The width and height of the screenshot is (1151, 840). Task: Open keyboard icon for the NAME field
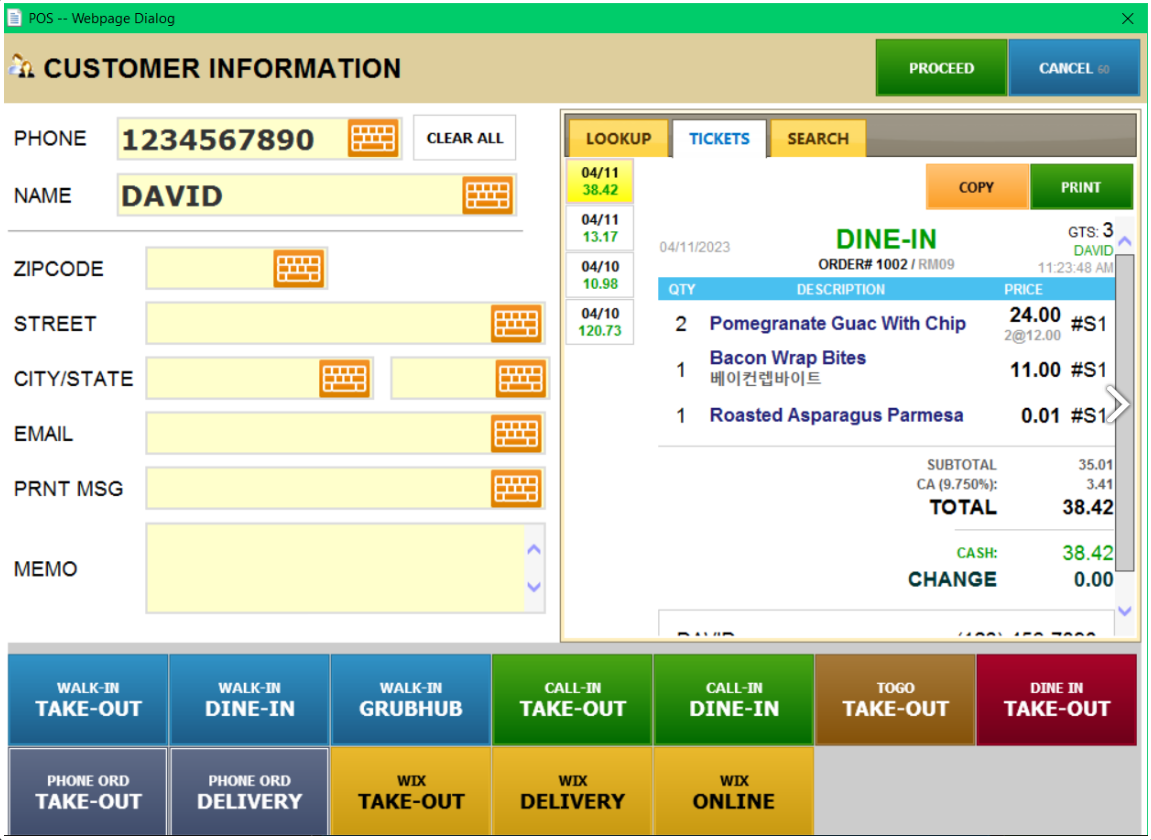487,195
